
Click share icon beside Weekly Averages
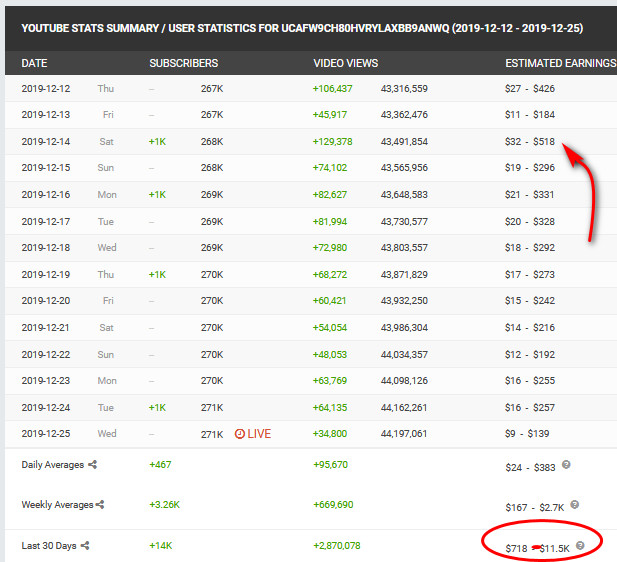pyautogui.click(x=100, y=505)
